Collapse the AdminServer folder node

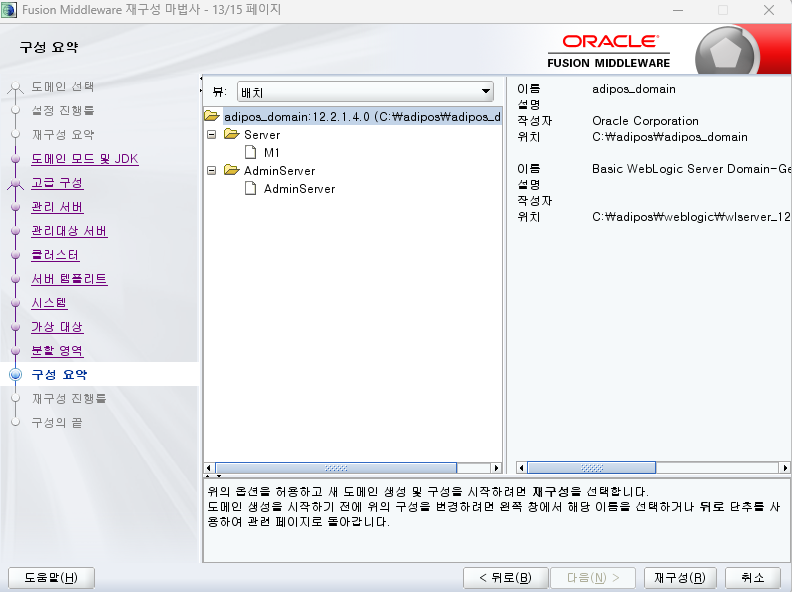pyautogui.click(x=212, y=171)
